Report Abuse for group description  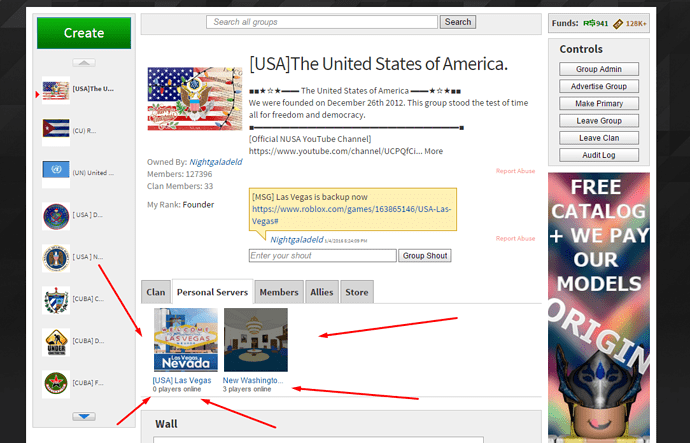click(x=515, y=171)
